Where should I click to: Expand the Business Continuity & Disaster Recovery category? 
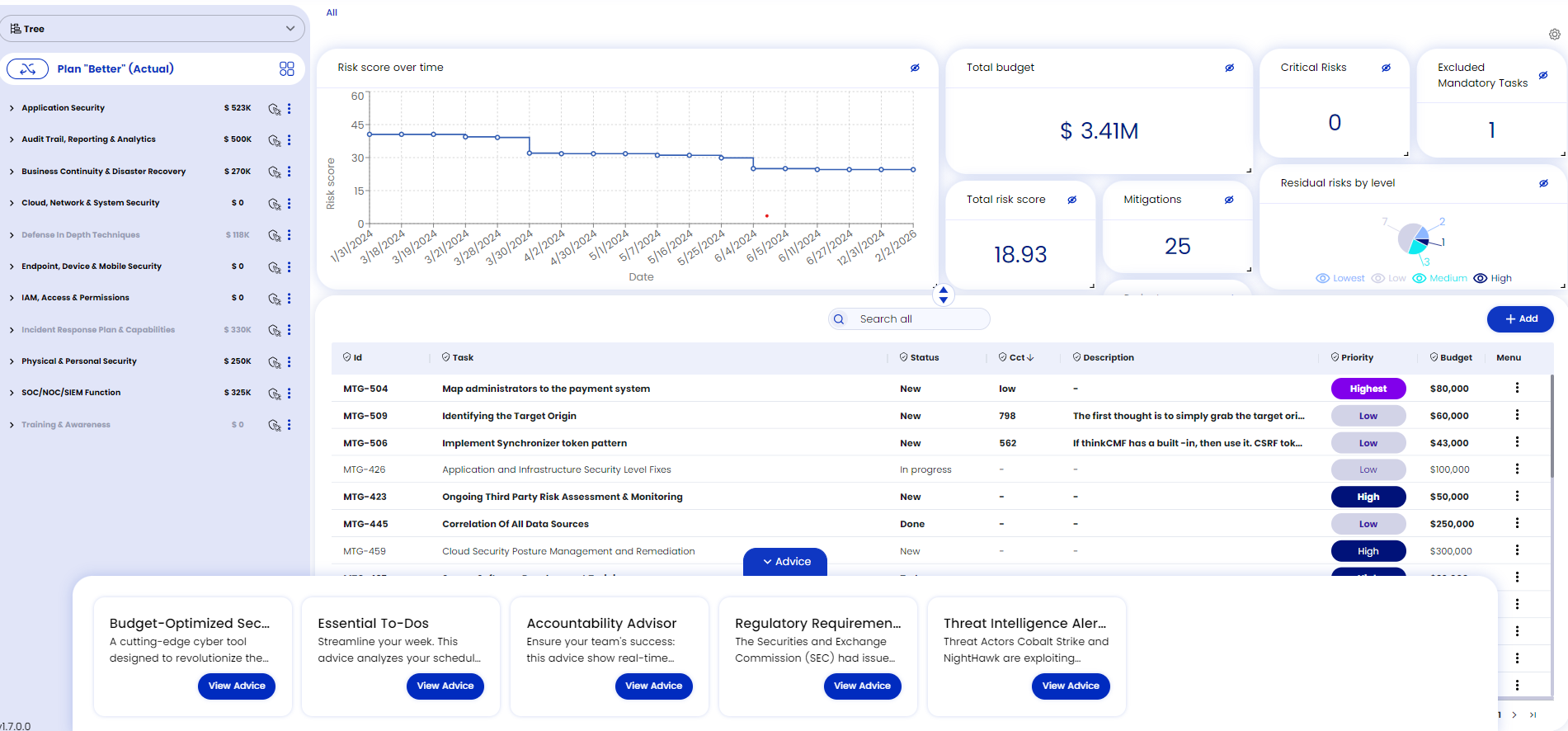[x=12, y=172]
